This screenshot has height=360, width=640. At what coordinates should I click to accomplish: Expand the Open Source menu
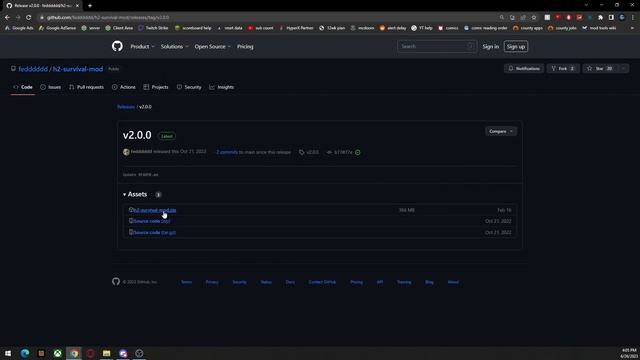(212, 47)
